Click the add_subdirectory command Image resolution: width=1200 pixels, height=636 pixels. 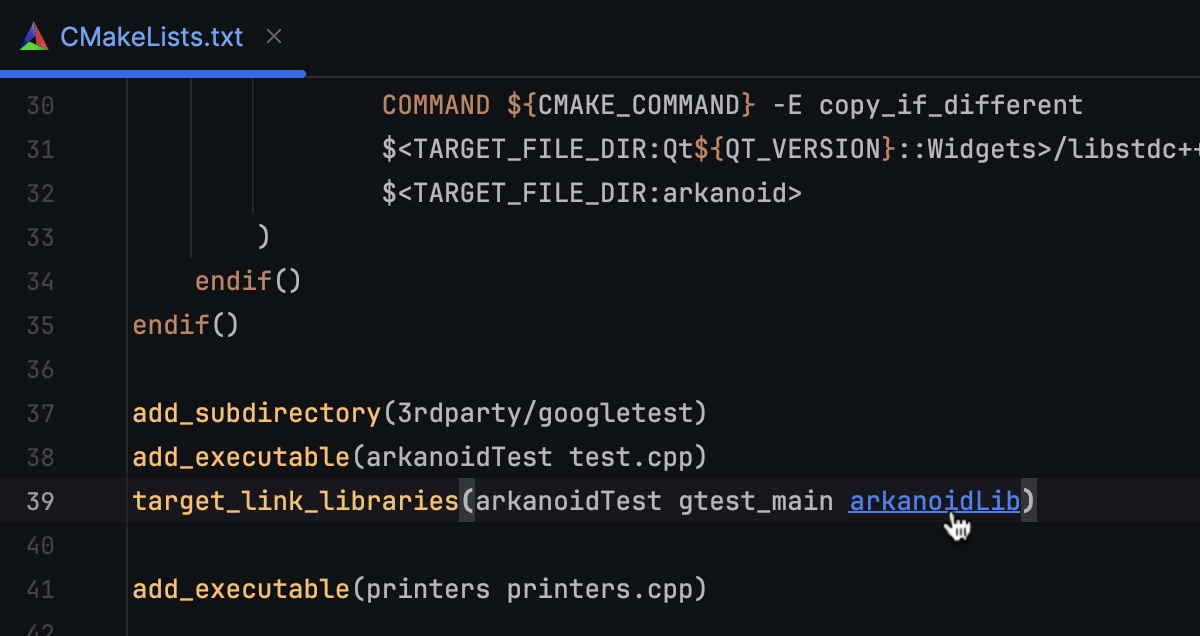click(x=257, y=413)
